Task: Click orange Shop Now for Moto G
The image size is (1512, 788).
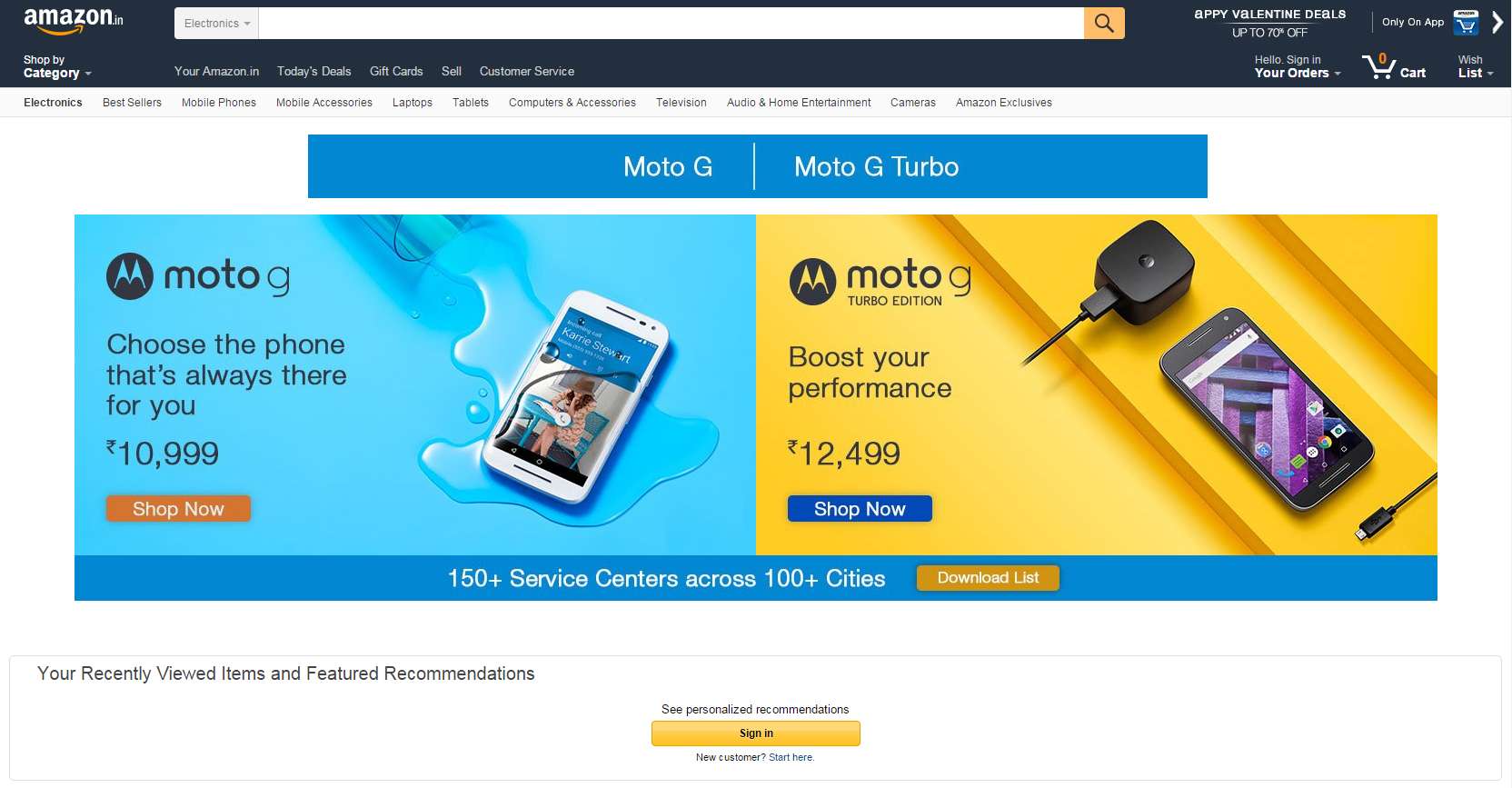Action: click(178, 509)
